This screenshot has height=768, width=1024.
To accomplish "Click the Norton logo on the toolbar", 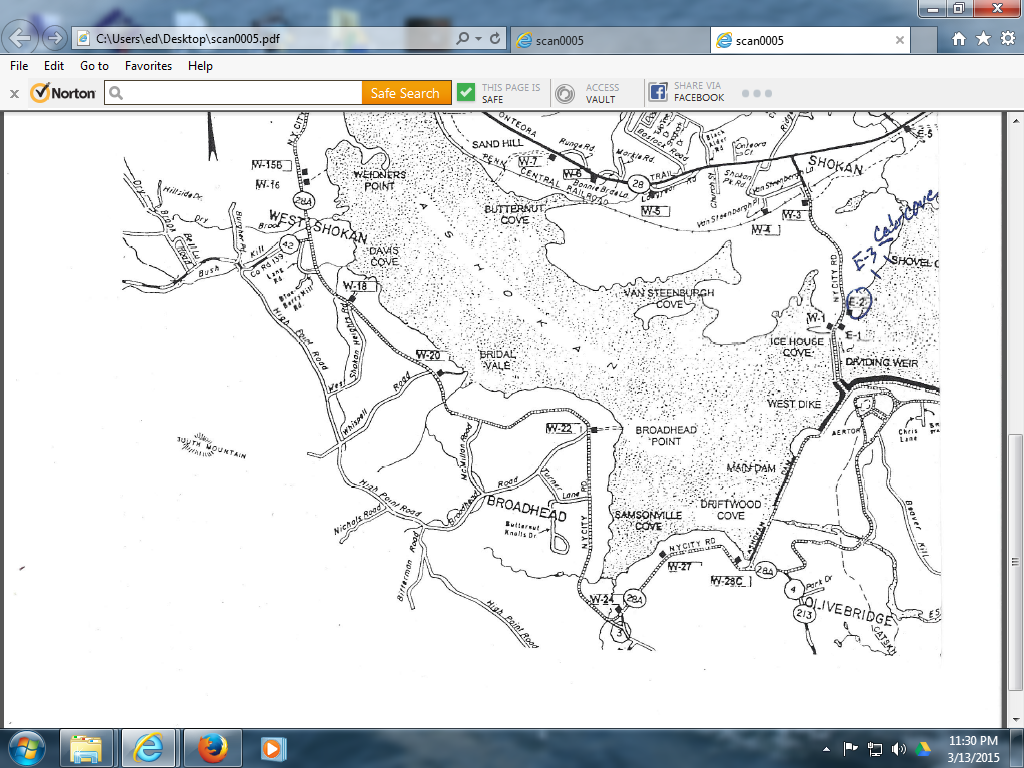I will [62, 92].
